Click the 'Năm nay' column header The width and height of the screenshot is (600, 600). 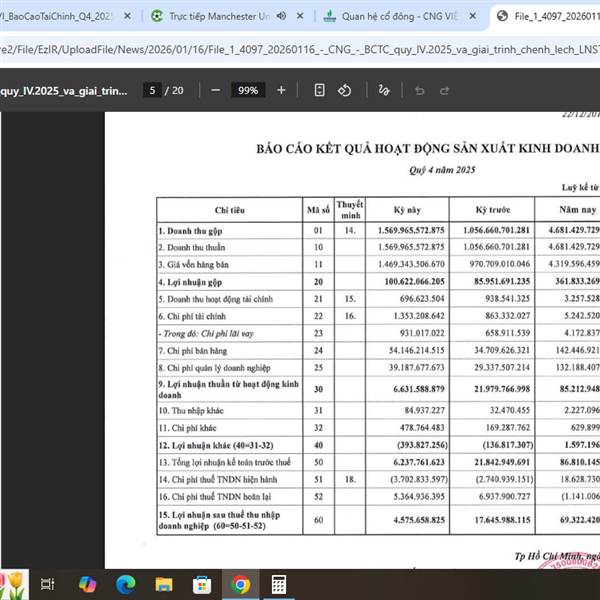tap(577, 210)
